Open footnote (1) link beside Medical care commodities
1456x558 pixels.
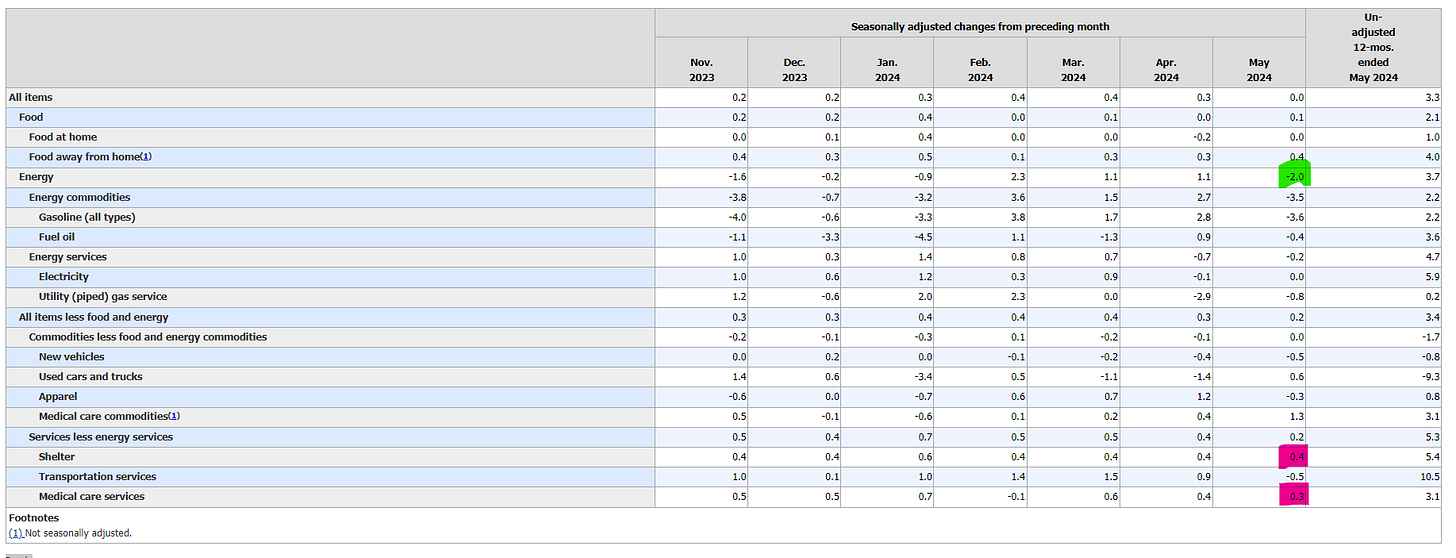174,416
